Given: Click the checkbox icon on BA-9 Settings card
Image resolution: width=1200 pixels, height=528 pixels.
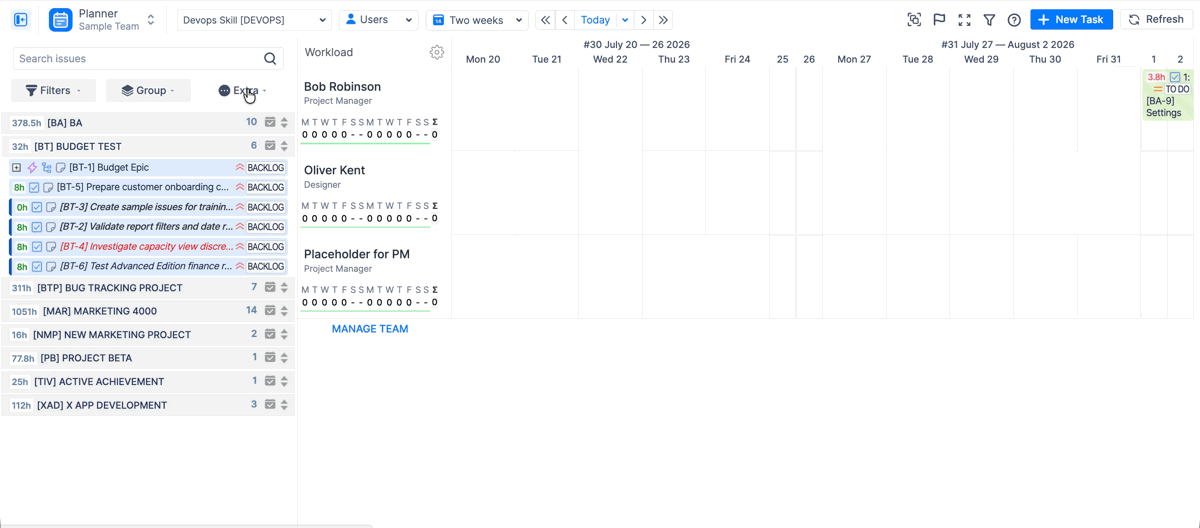Looking at the screenshot, I should click(1175, 77).
